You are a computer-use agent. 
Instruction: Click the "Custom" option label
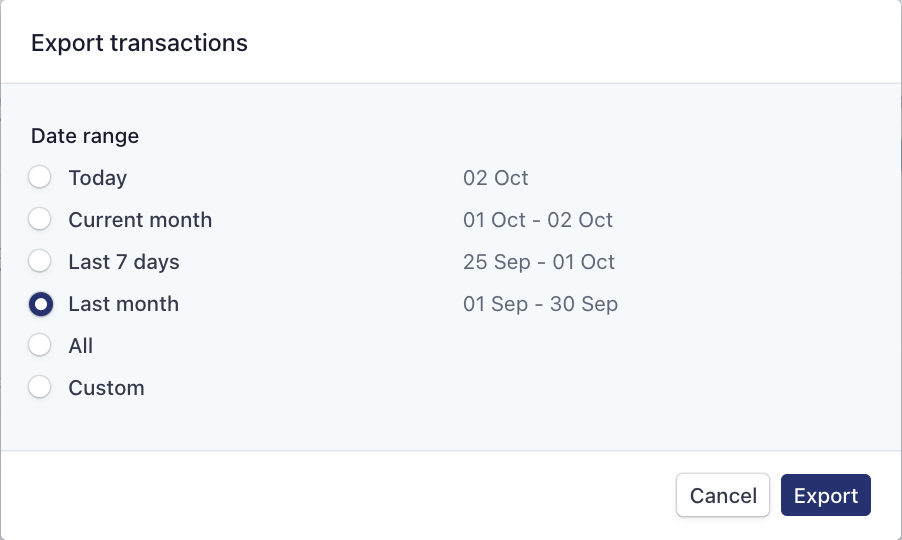click(106, 388)
